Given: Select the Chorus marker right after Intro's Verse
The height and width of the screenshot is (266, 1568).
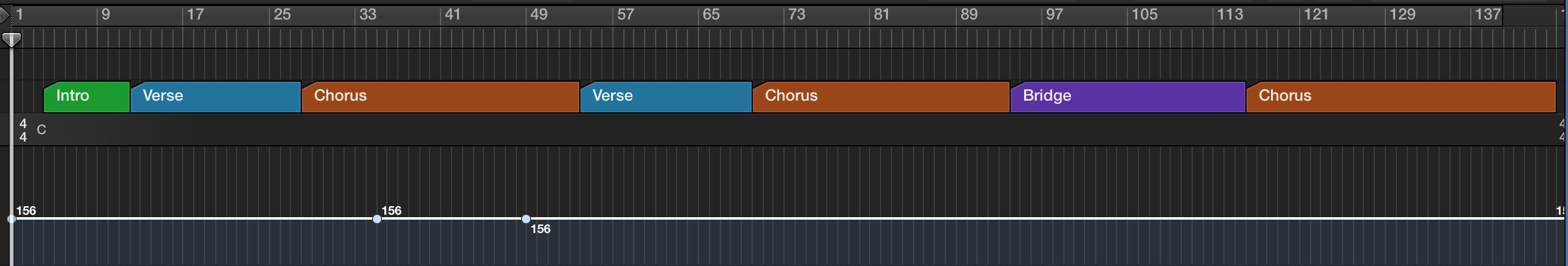Looking at the screenshot, I should [x=441, y=97].
